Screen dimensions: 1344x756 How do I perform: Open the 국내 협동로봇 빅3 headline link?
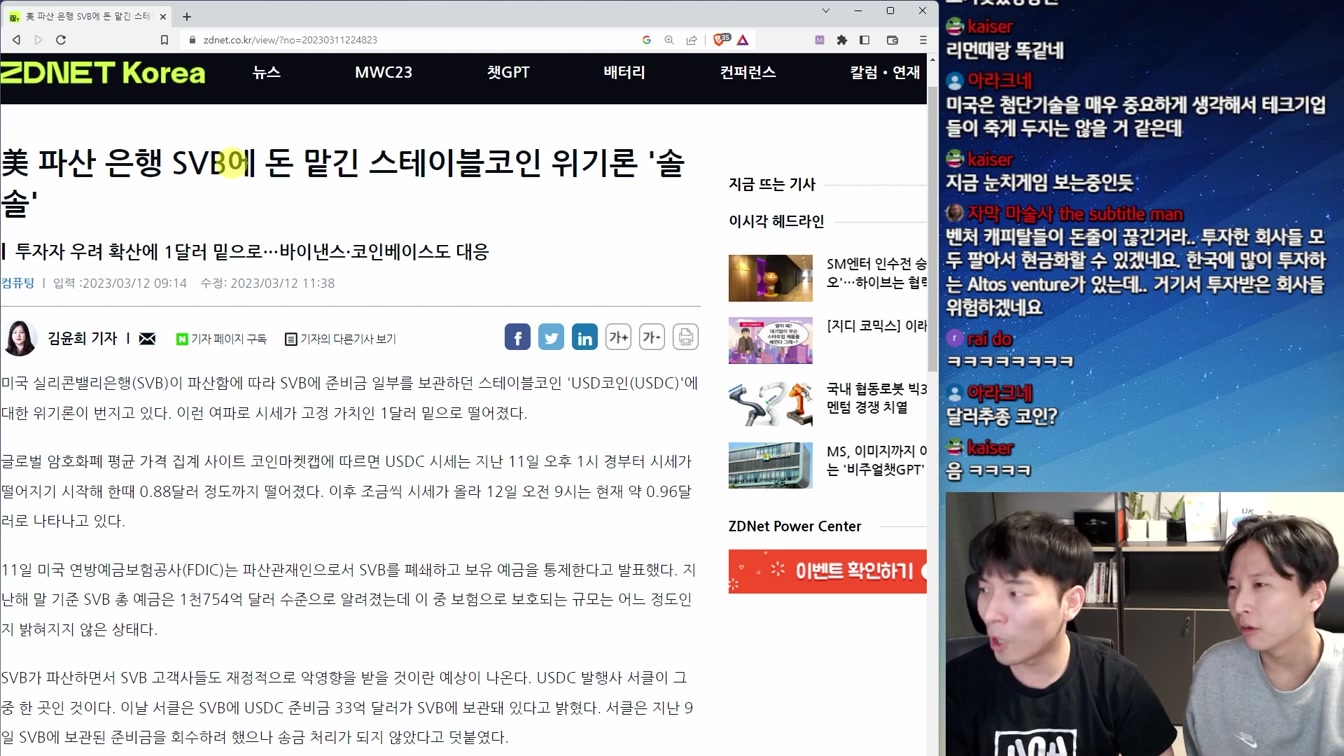[876, 398]
